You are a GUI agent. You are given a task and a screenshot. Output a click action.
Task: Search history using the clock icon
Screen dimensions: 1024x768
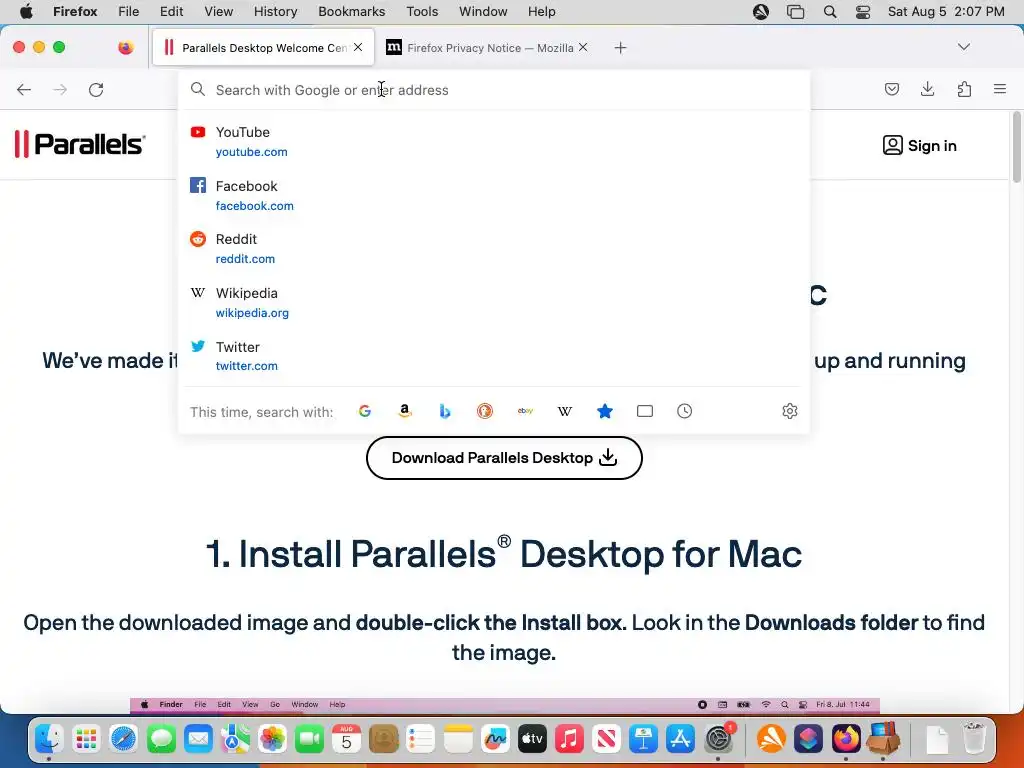coord(684,411)
